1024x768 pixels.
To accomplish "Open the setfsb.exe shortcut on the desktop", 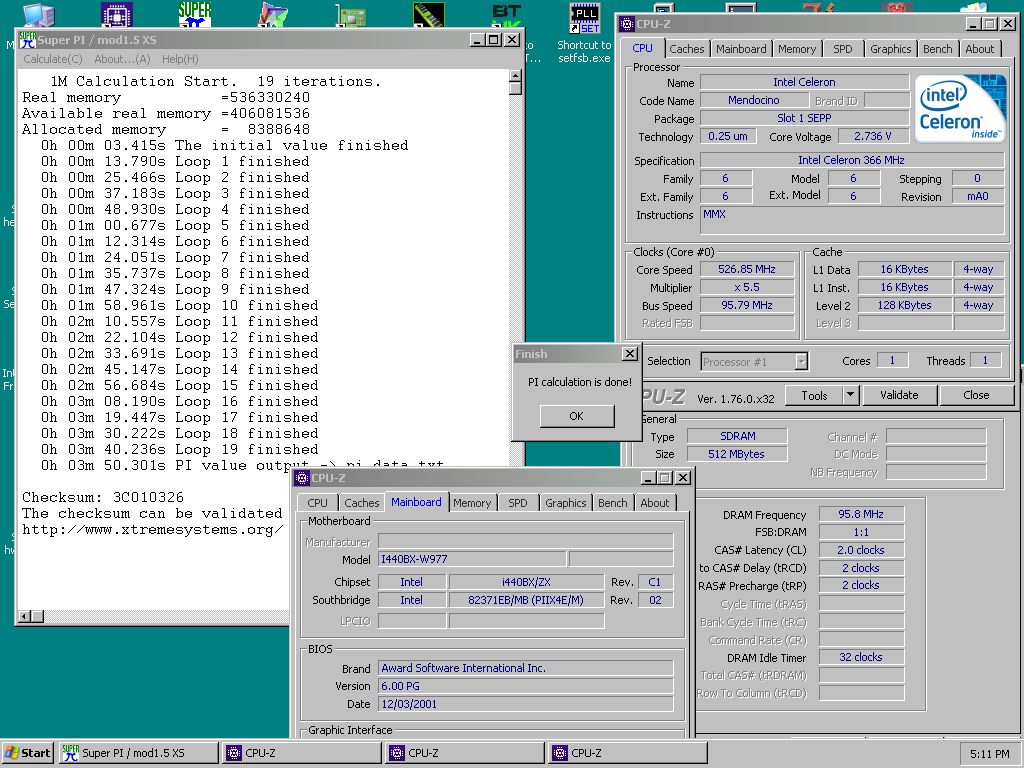I will (584, 33).
